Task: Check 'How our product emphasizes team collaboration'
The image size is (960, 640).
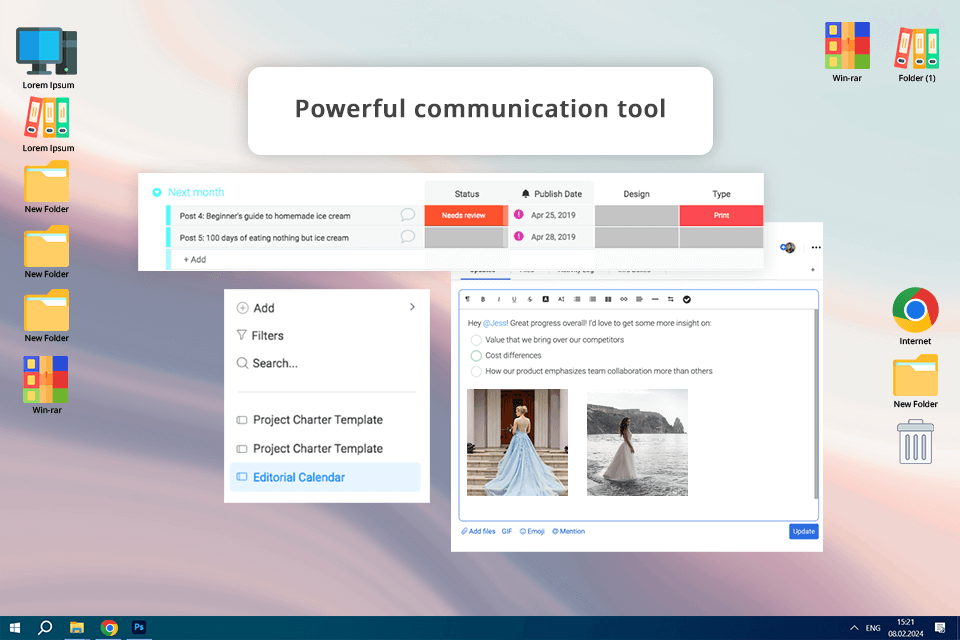Action: [x=476, y=371]
